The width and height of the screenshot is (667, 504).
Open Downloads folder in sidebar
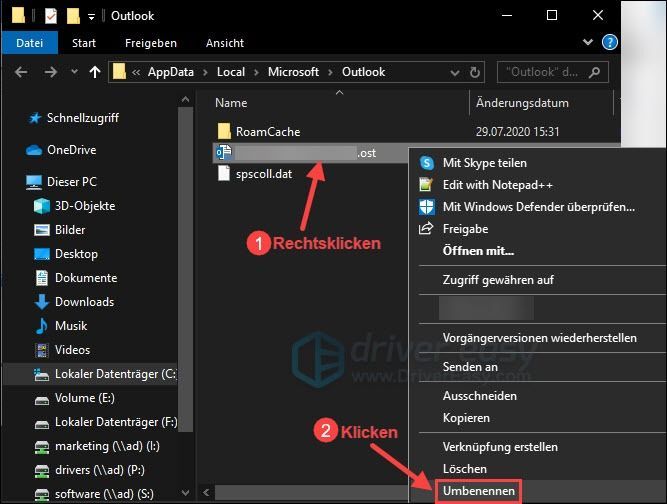pyautogui.click(x=84, y=302)
